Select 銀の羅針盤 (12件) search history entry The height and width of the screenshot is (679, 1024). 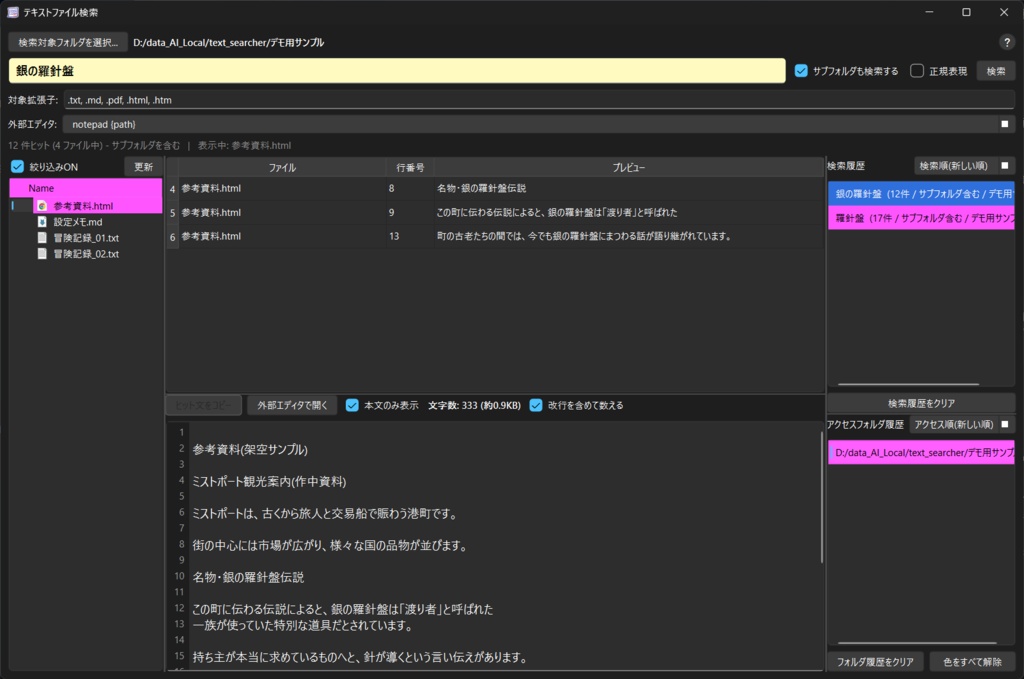921,194
